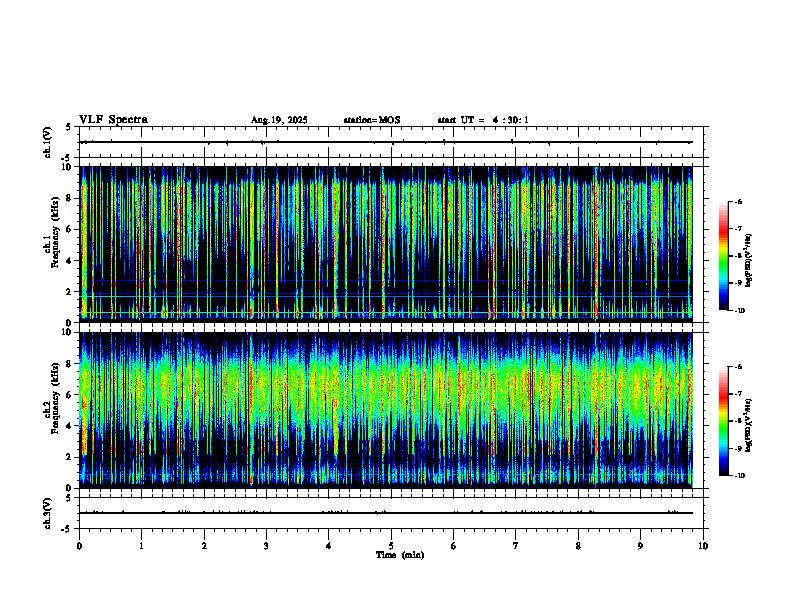The width and height of the screenshot is (792, 612).
Task: Click the time axis tick label "6"
Action: pyautogui.click(x=454, y=546)
